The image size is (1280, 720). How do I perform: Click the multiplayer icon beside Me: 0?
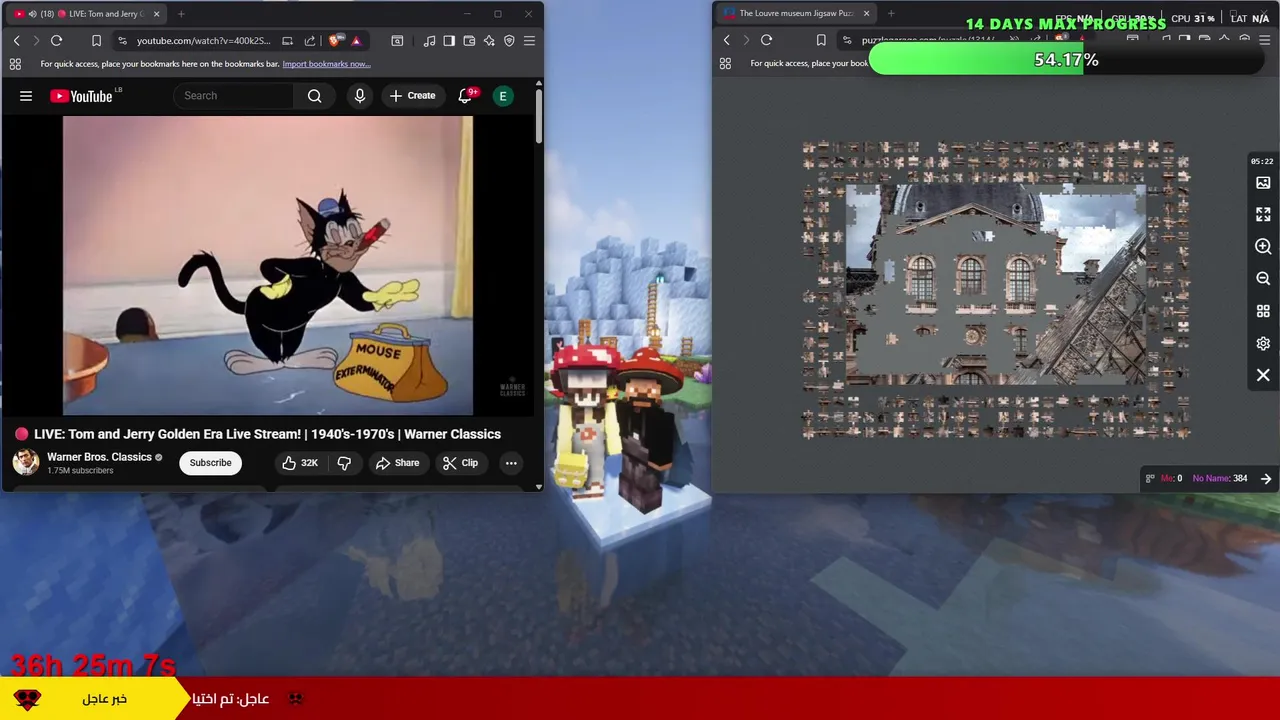[x=1150, y=478]
